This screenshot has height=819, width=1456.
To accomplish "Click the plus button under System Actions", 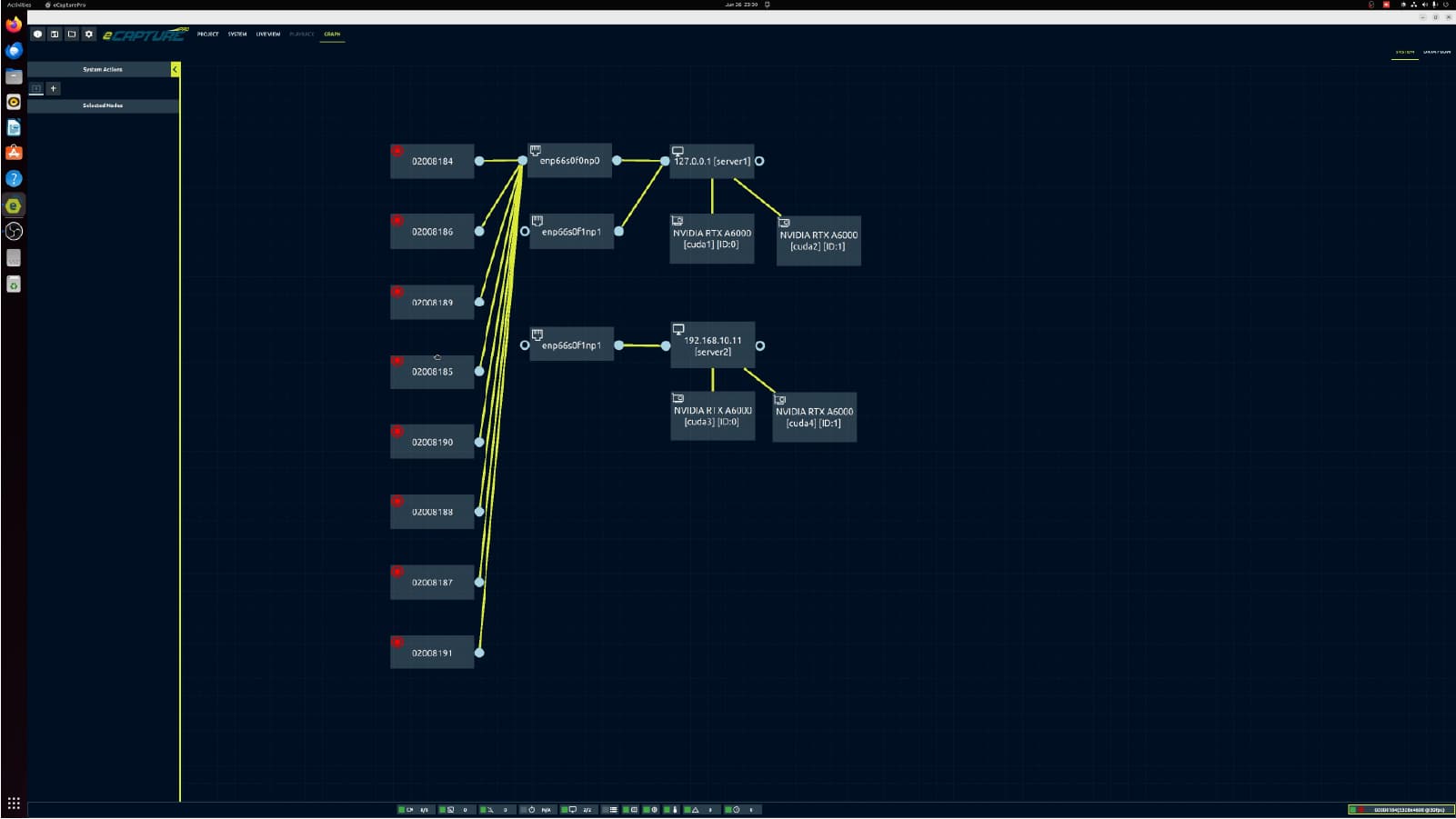I will tap(54, 88).
